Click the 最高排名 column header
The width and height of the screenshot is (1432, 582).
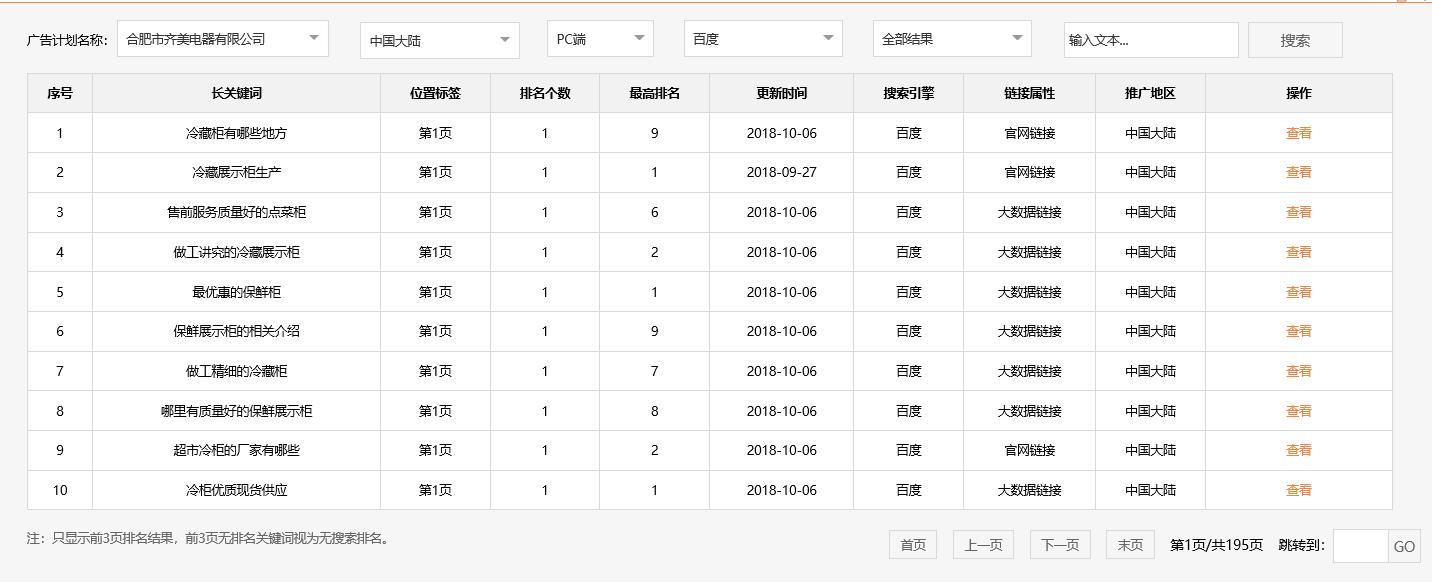click(653, 92)
